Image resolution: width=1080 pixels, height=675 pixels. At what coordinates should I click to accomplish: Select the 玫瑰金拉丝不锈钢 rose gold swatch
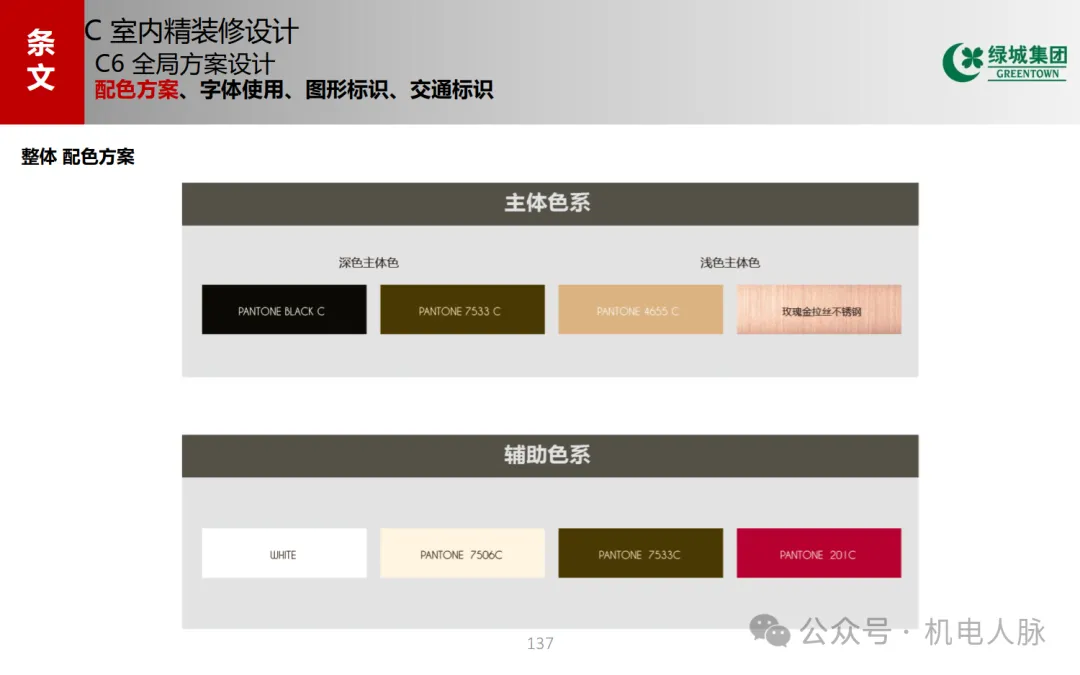pos(819,310)
